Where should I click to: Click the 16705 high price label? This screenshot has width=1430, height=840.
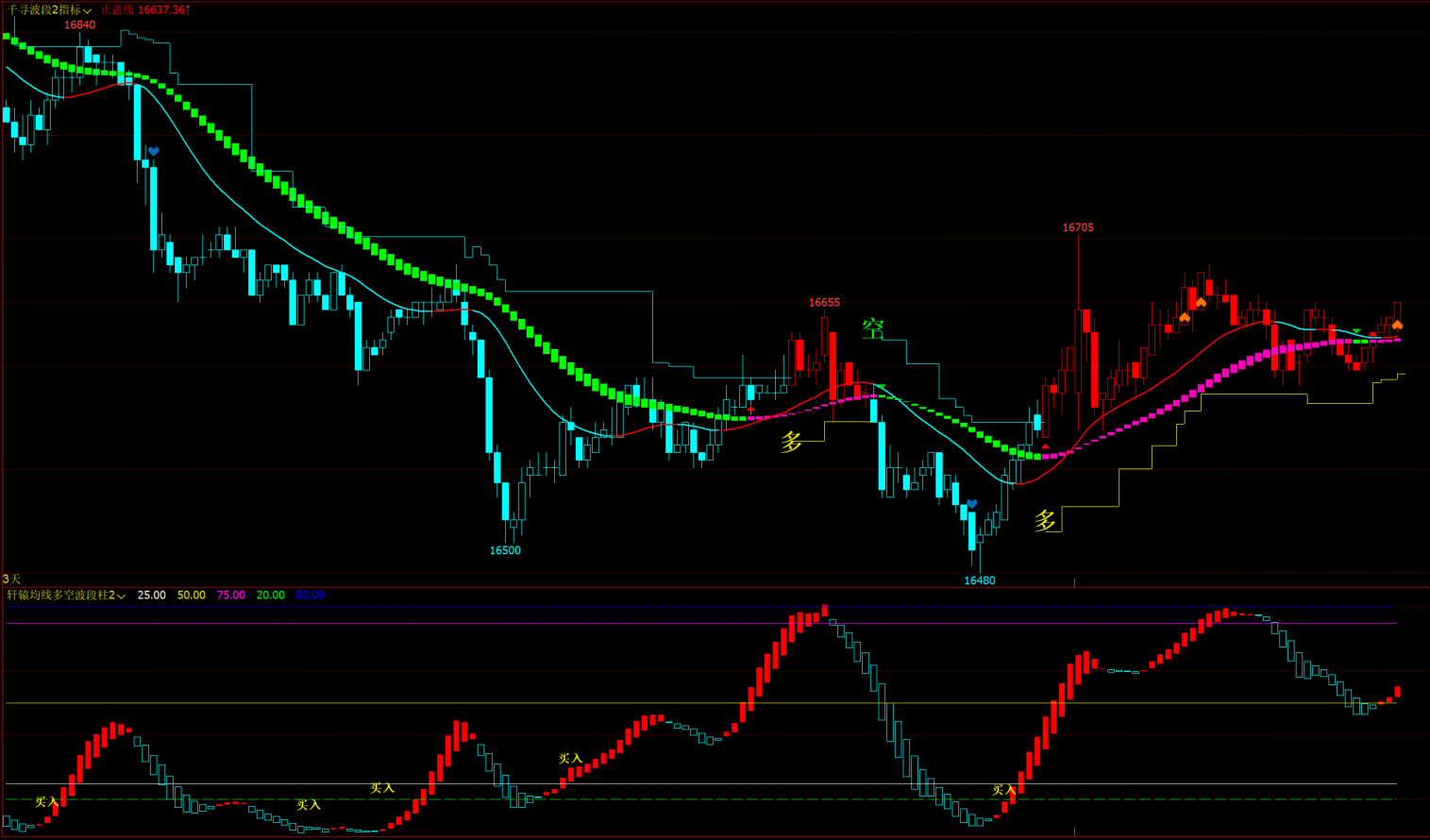coord(1077,227)
